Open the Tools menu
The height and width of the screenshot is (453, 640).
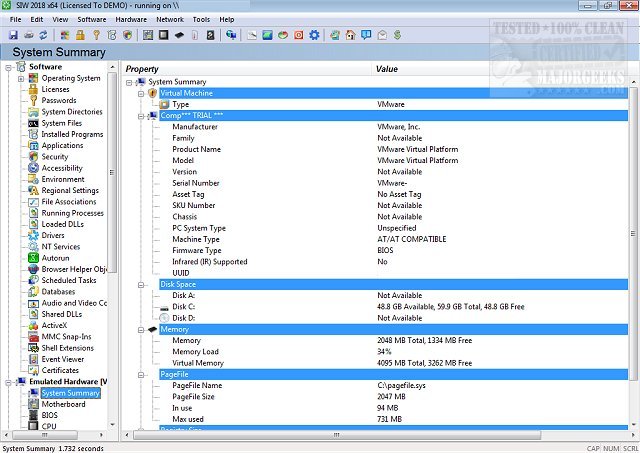point(201,19)
